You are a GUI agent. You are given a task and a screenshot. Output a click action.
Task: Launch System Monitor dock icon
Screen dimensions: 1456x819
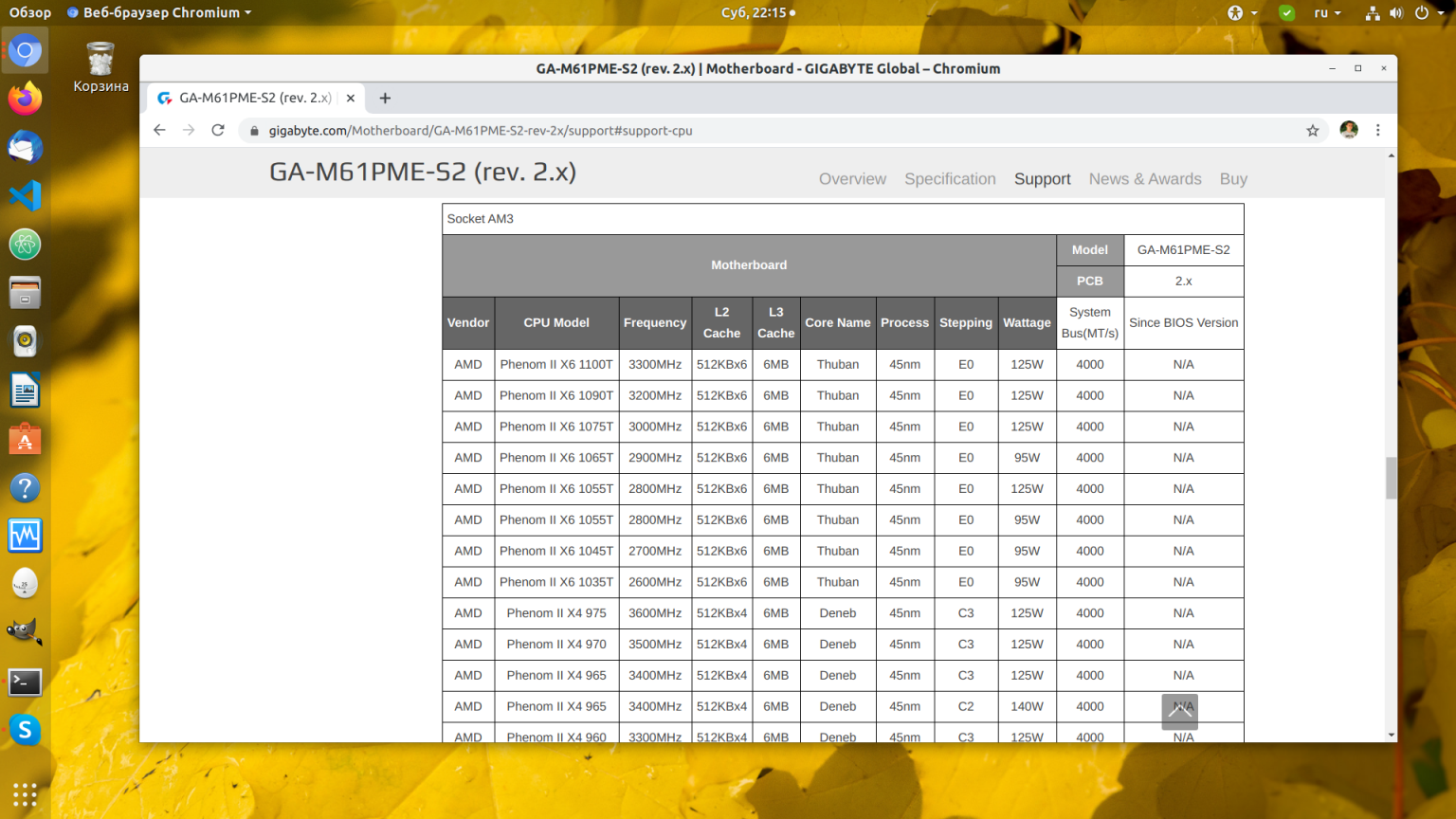(26, 536)
